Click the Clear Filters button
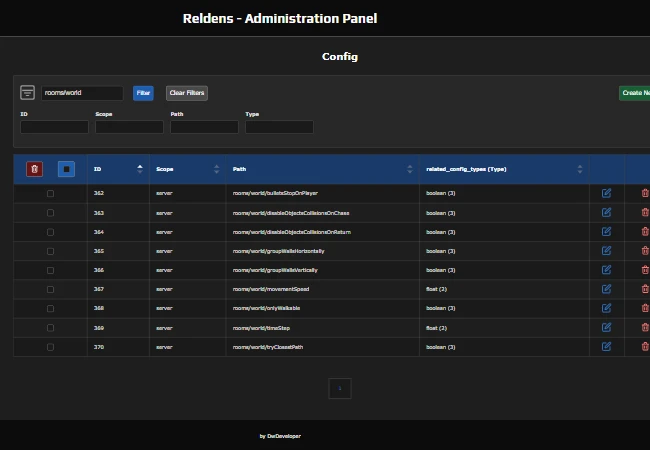The width and height of the screenshot is (650, 450). coord(187,93)
